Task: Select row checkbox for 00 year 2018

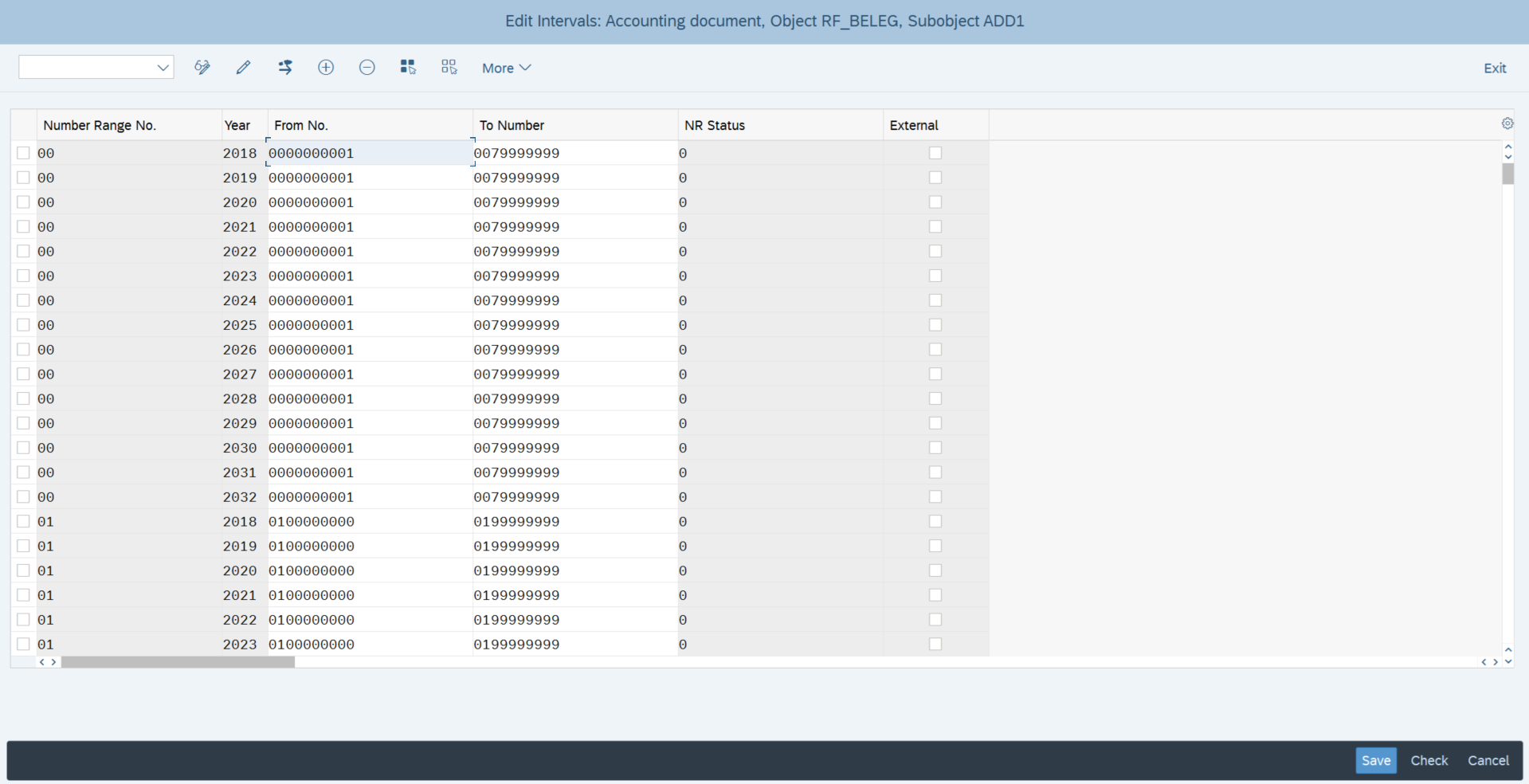Action: click(23, 153)
